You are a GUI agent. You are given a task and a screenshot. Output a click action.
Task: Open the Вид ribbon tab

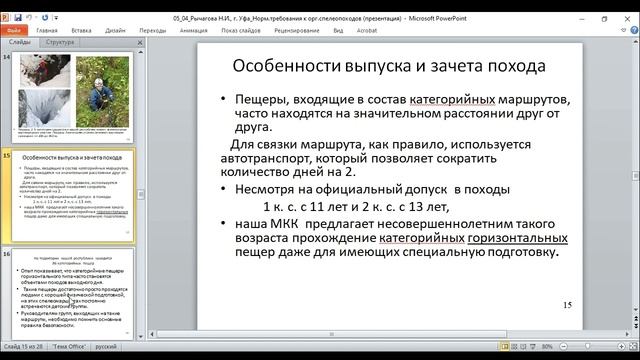pyautogui.click(x=338, y=30)
